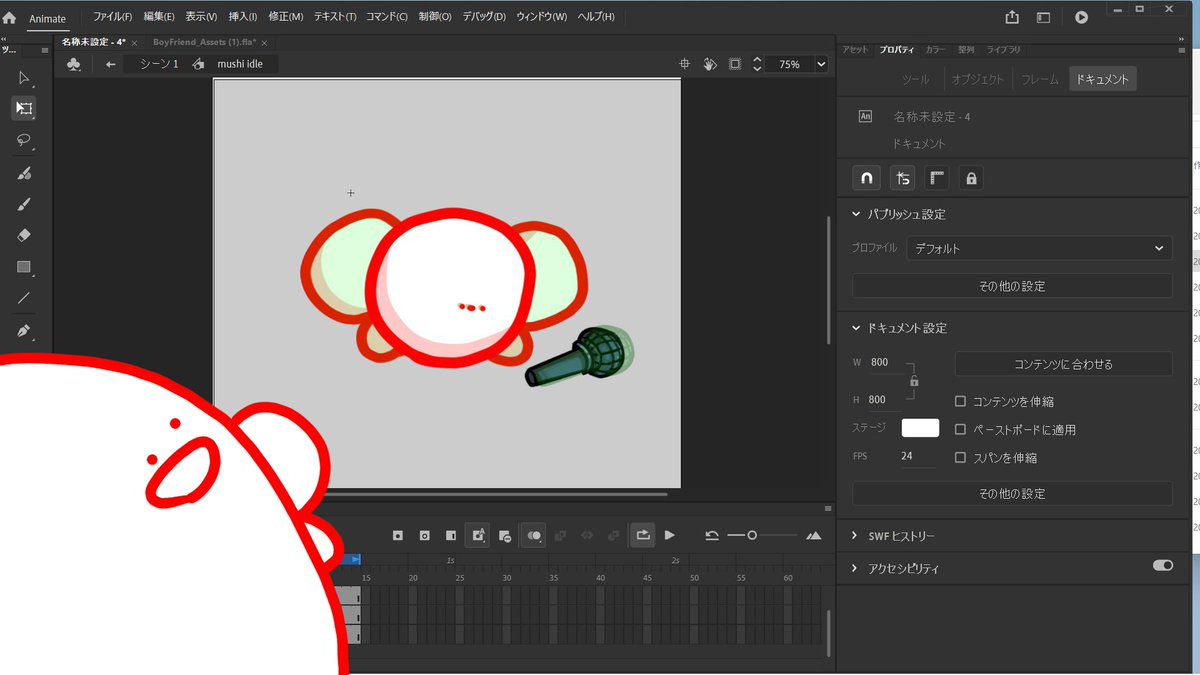1200x675 pixels.
Task: Click the FPS value 24 field
Action: [x=918, y=456]
